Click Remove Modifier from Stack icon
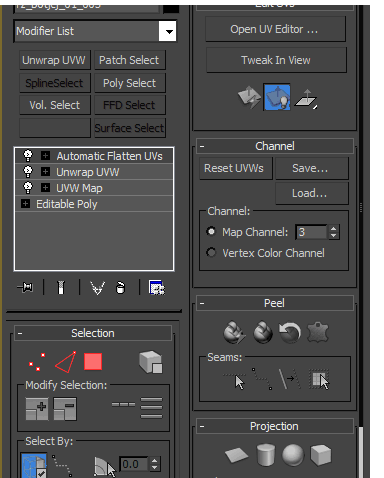Image resolution: width=384 pixels, height=478 pixels. click(x=120, y=288)
